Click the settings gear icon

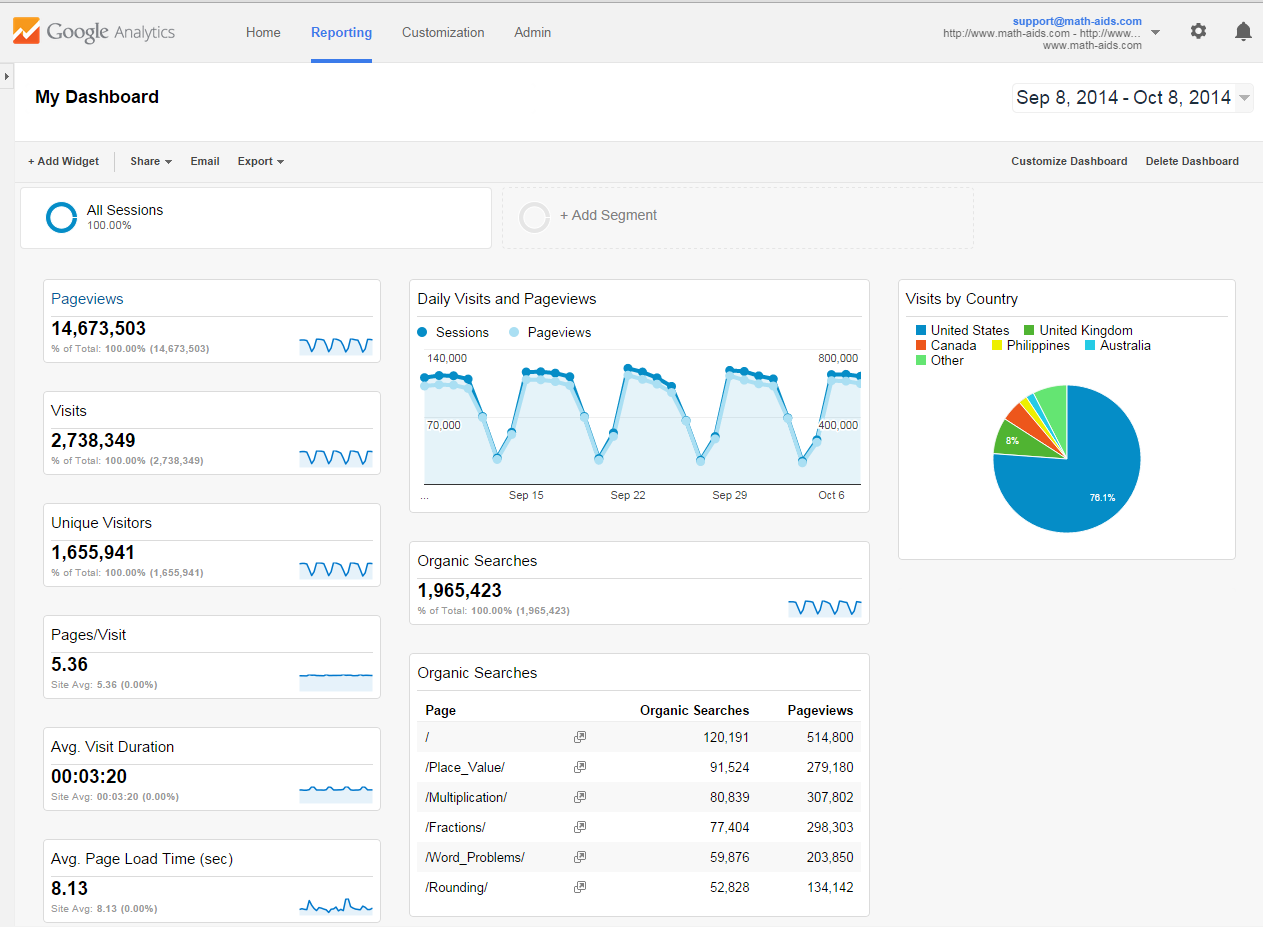pos(1198,31)
